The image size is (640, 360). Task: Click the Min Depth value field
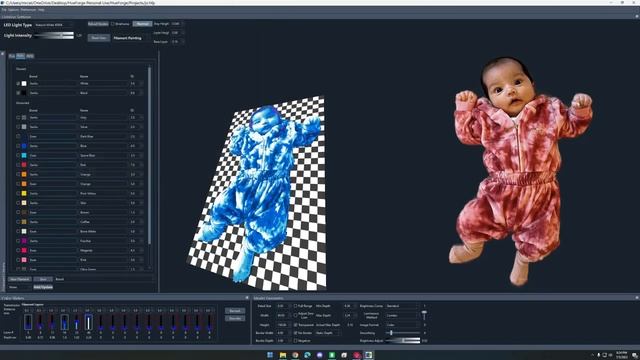(x=350, y=306)
